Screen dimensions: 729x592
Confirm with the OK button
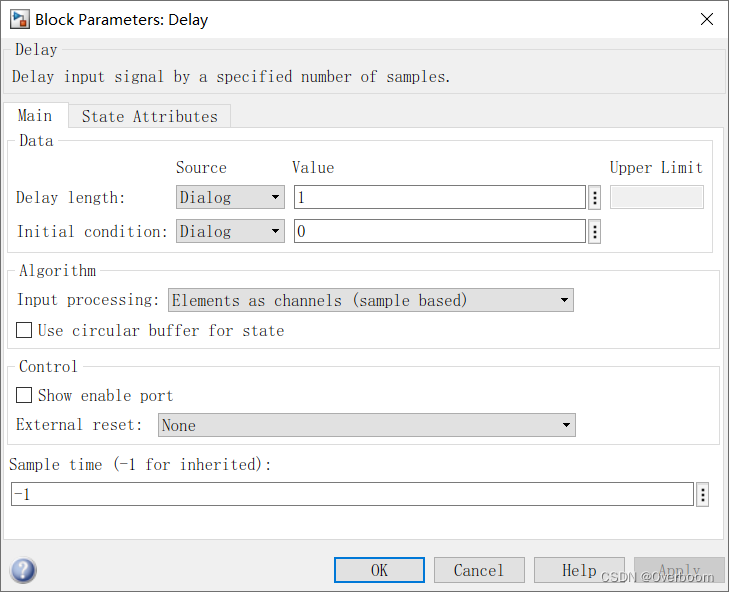click(379, 570)
